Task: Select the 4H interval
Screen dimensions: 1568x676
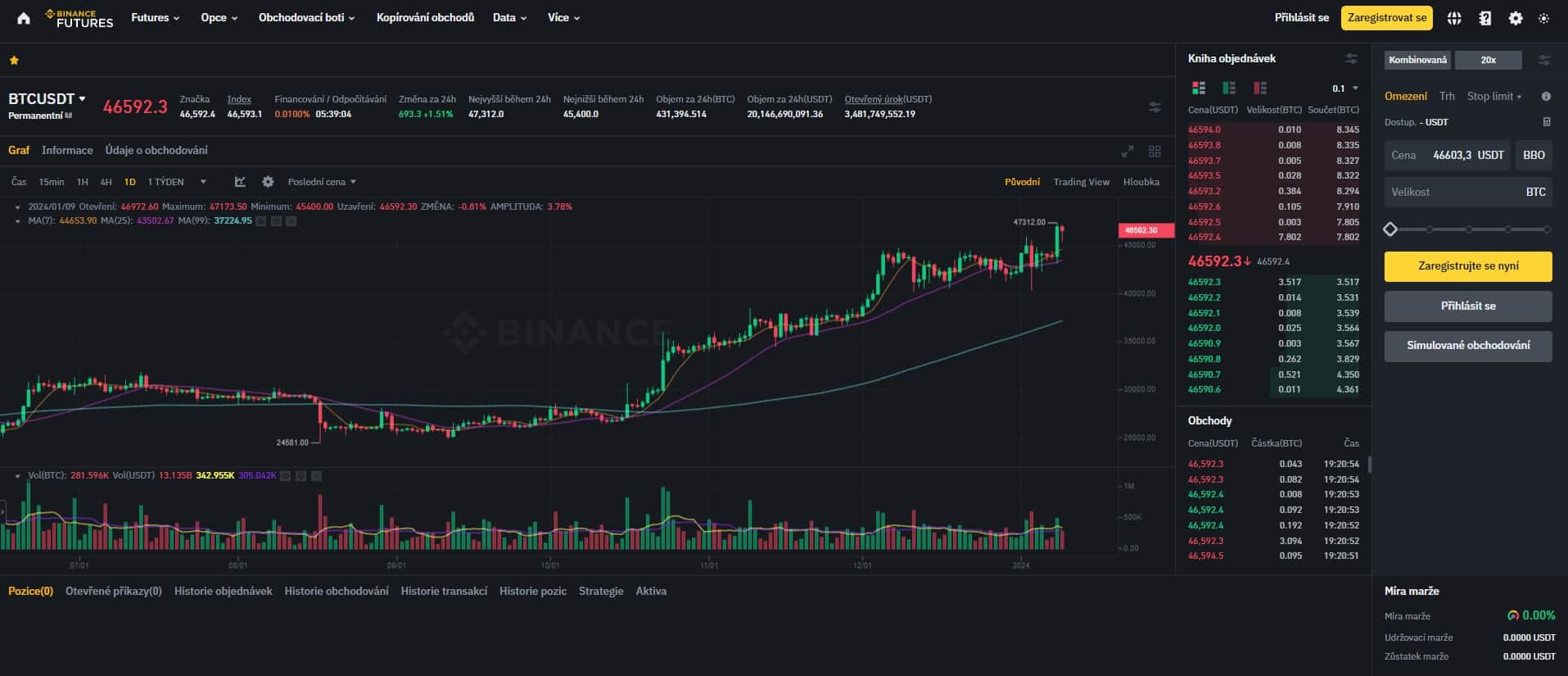Action: click(x=106, y=182)
